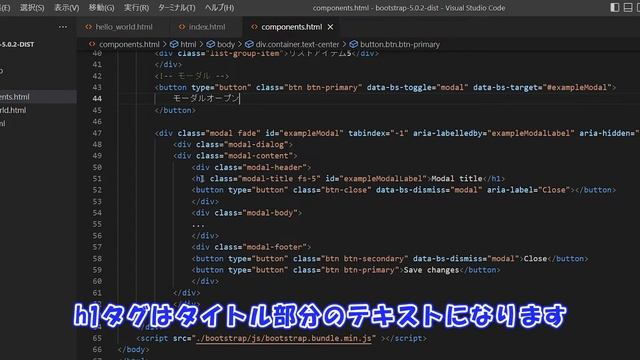Click body breadcrumb symbol icon
The image size is (640, 360).
(x=211, y=44)
